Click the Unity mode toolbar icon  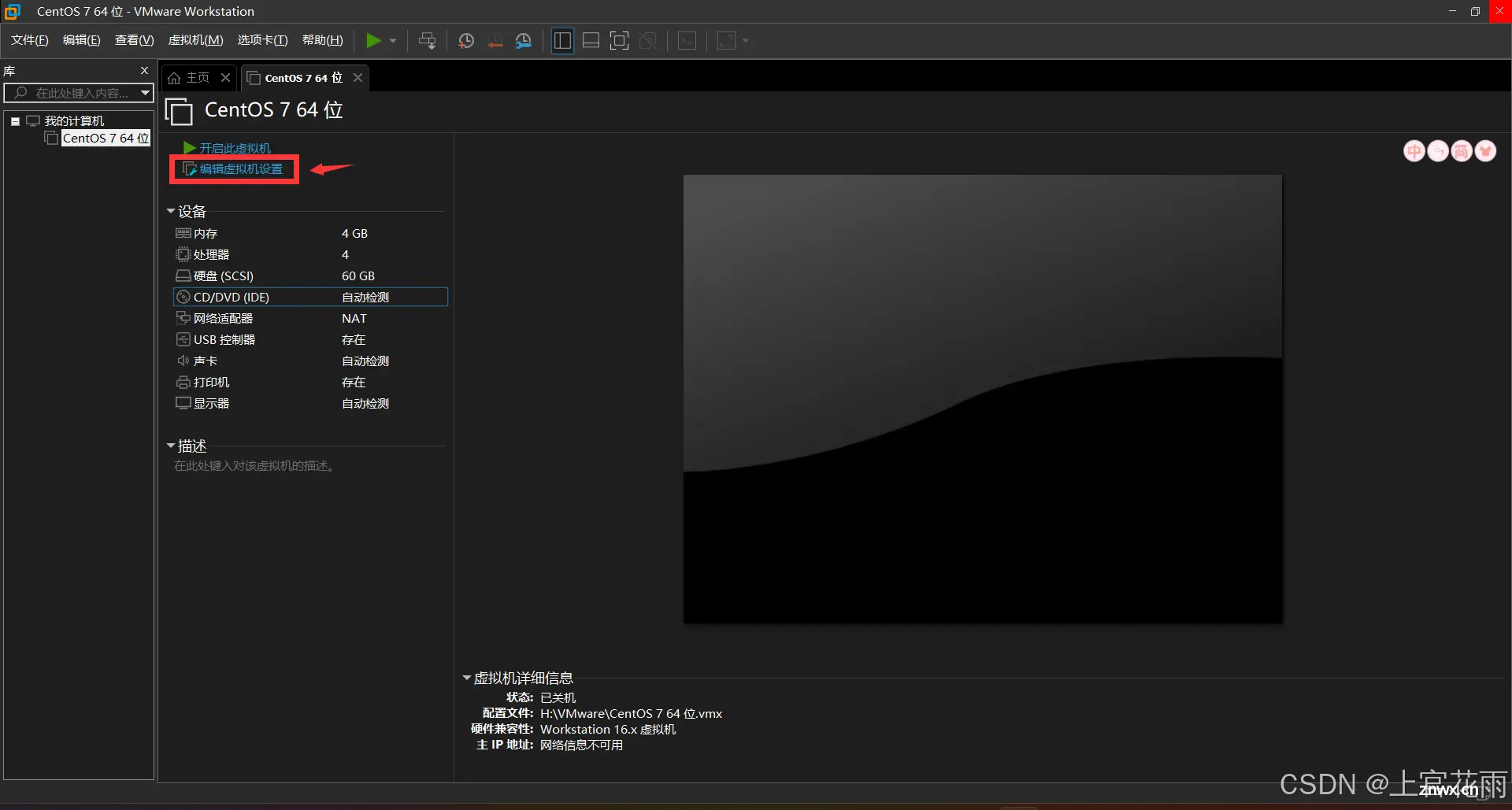click(x=648, y=41)
